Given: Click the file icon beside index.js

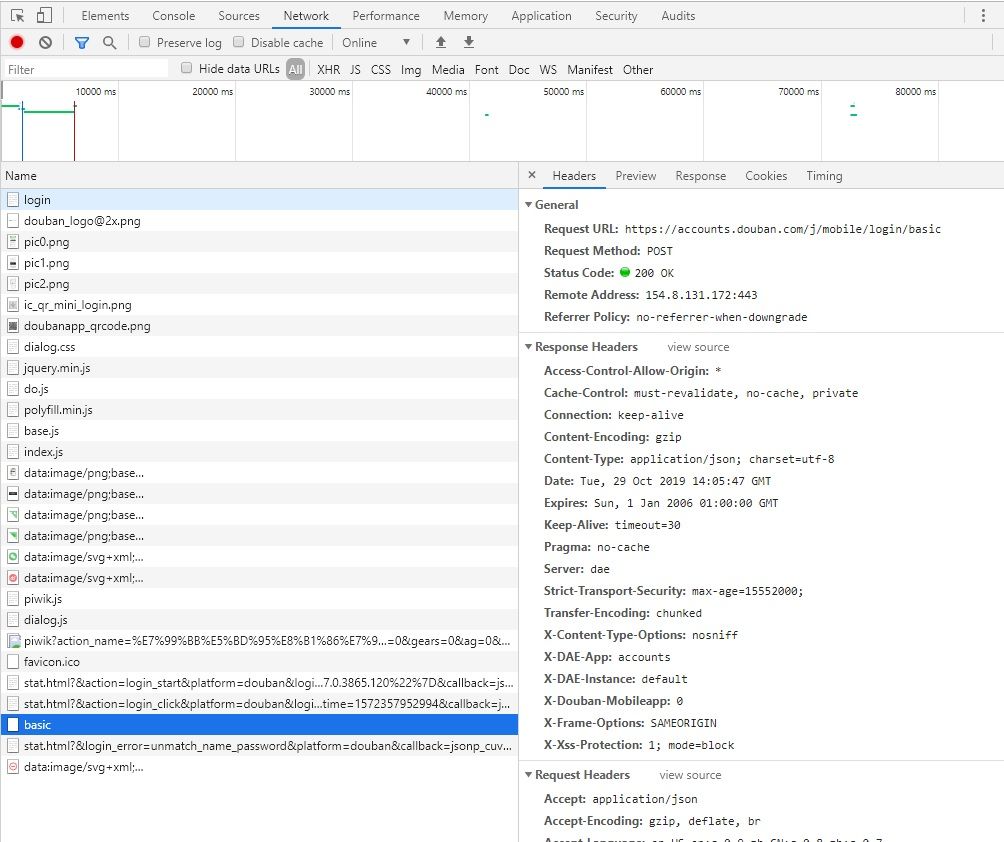Looking at the screenshot, I should click(x=13, y=451).
